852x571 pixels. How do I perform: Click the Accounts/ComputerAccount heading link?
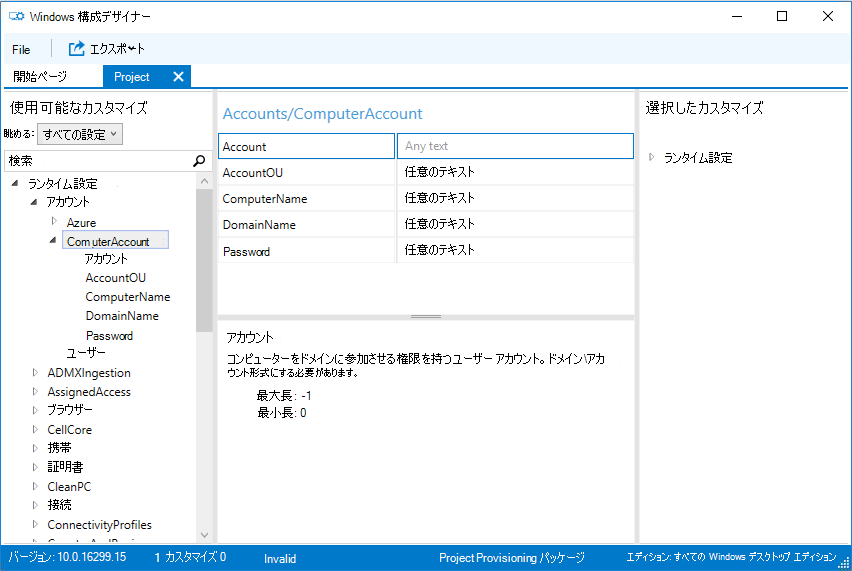click(322, 114)
